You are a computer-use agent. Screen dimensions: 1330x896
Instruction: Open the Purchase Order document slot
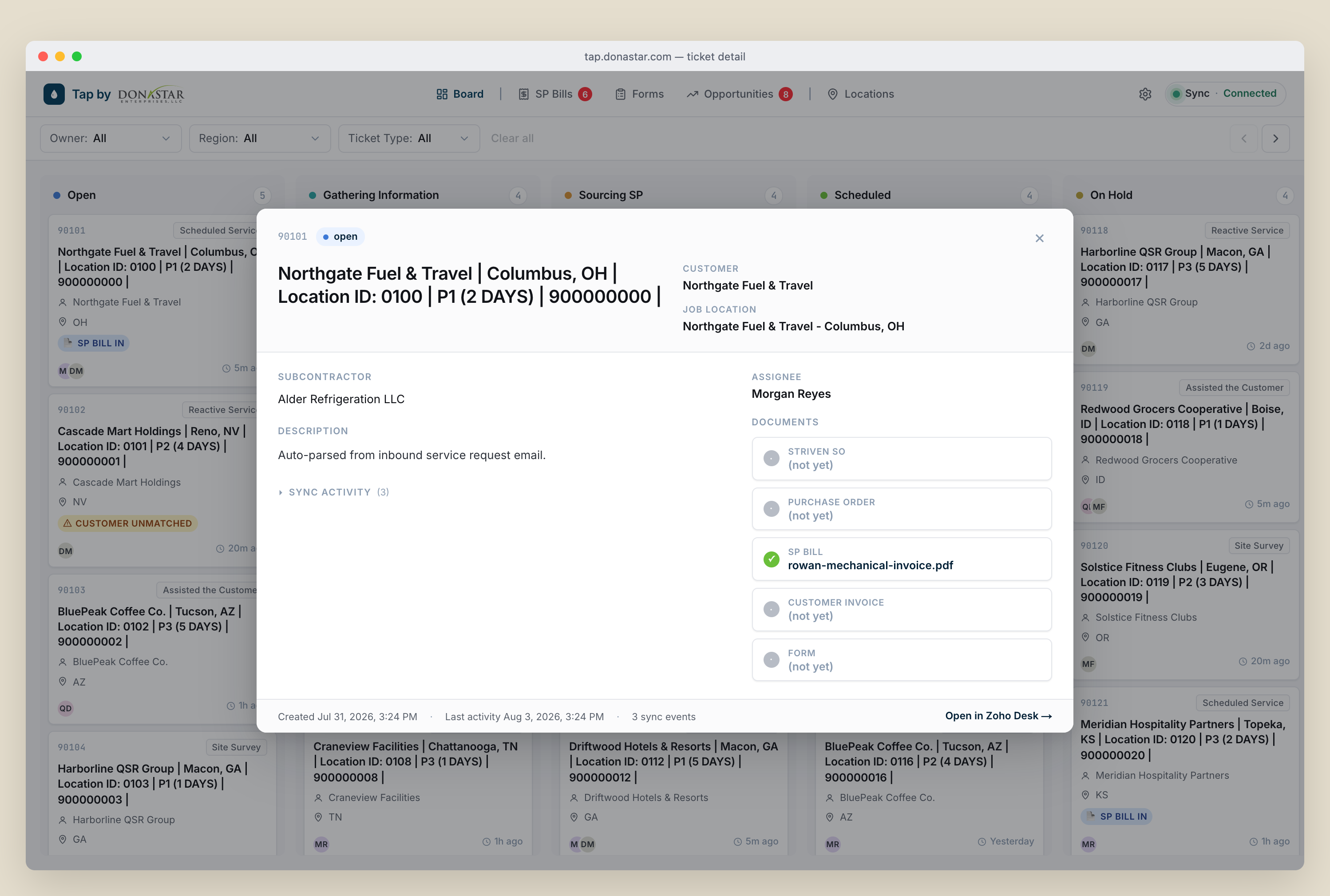(x=902, y=508)
